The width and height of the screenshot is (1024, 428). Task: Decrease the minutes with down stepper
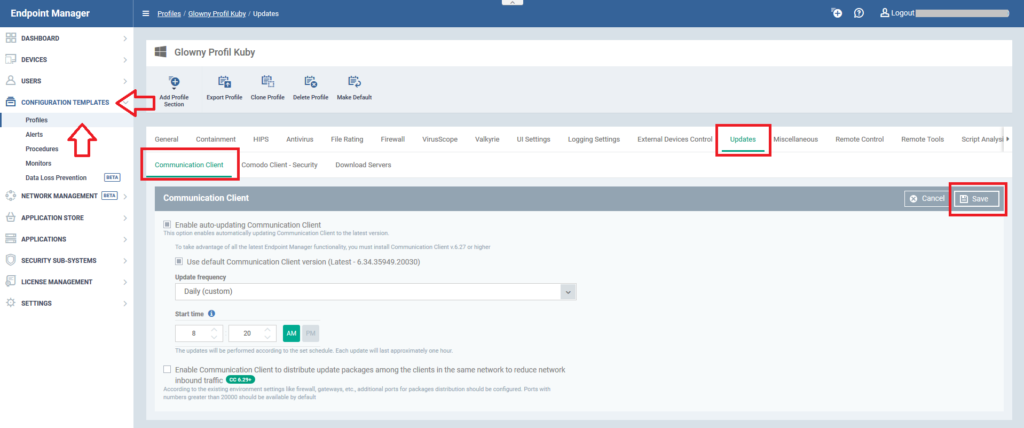tap(270, 338)
